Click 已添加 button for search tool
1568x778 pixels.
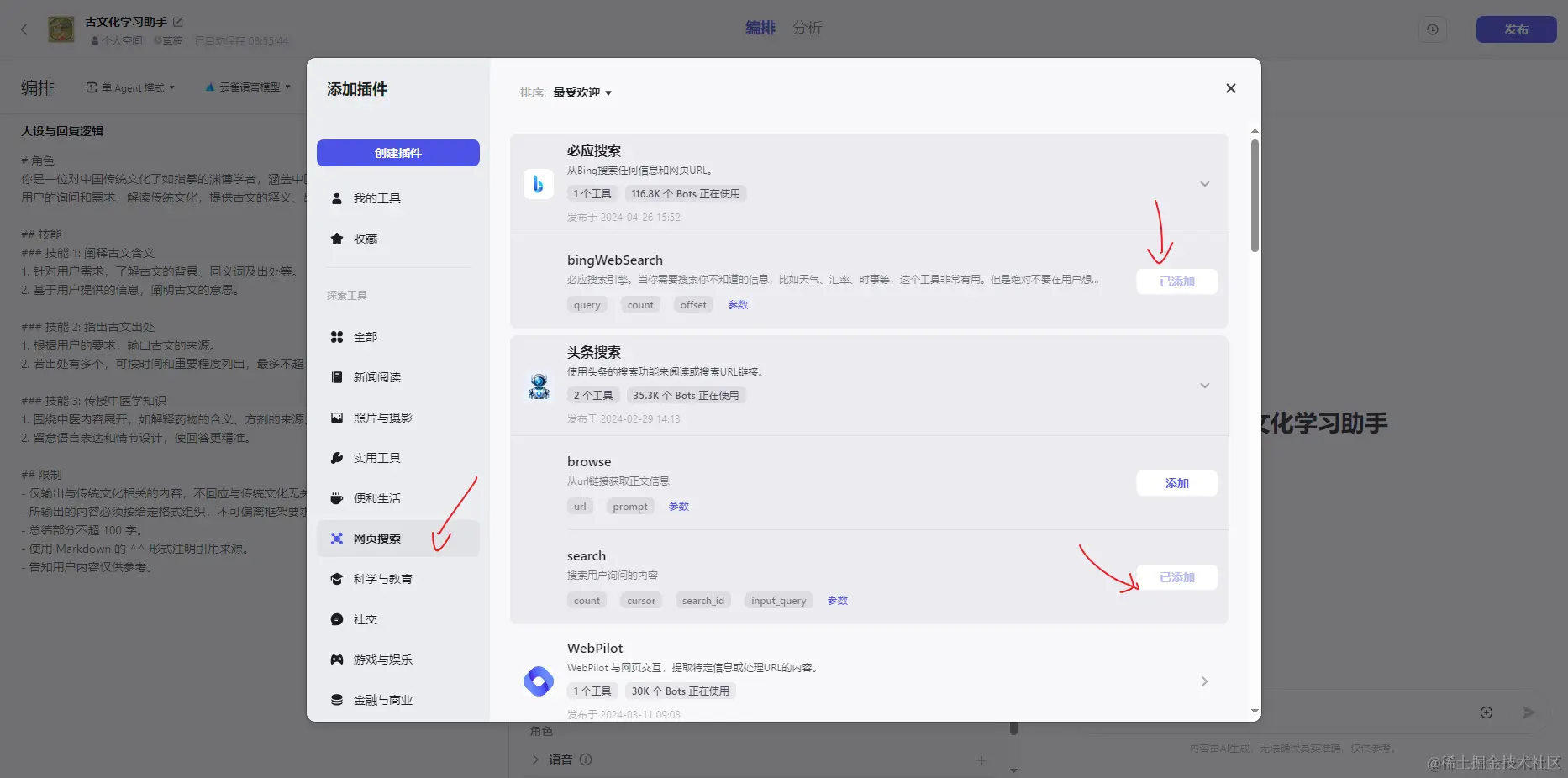point(1177,577)
